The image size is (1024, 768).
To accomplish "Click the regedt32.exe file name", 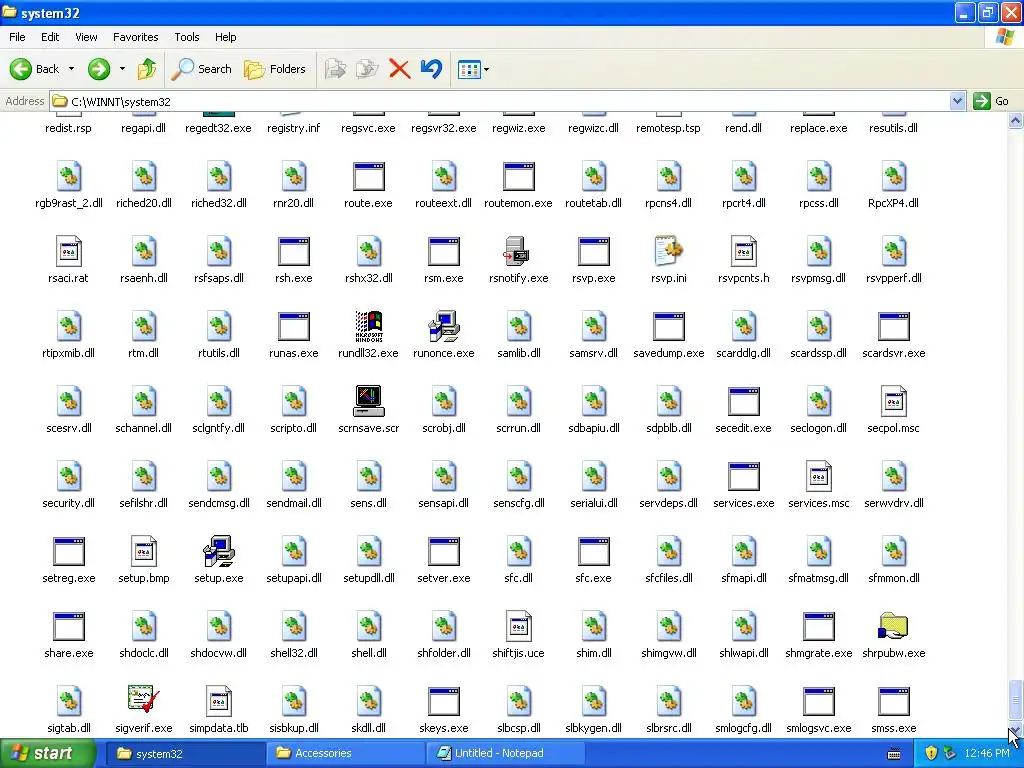I will tap(218, 128).
